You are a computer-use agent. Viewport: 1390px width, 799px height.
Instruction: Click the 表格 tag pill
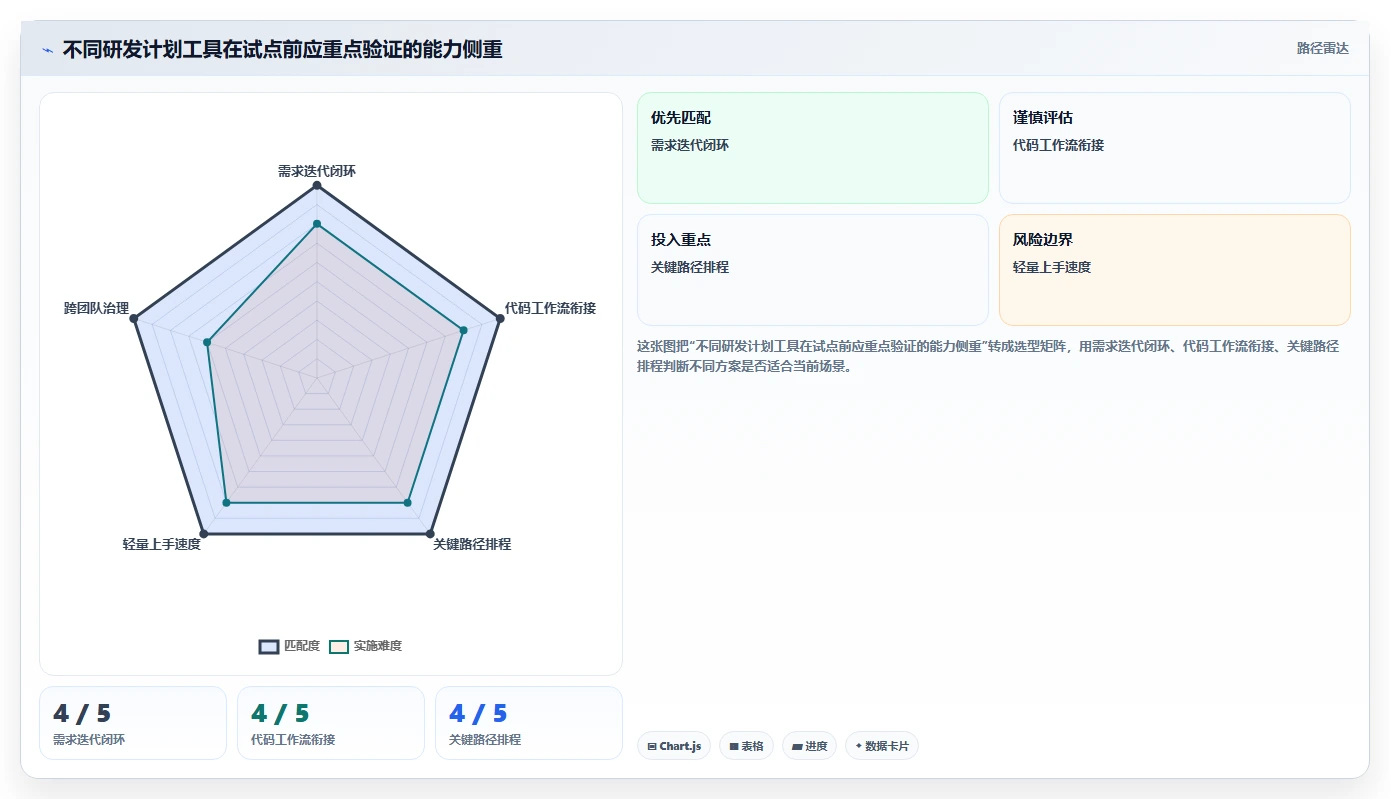(x=746, y=746)
